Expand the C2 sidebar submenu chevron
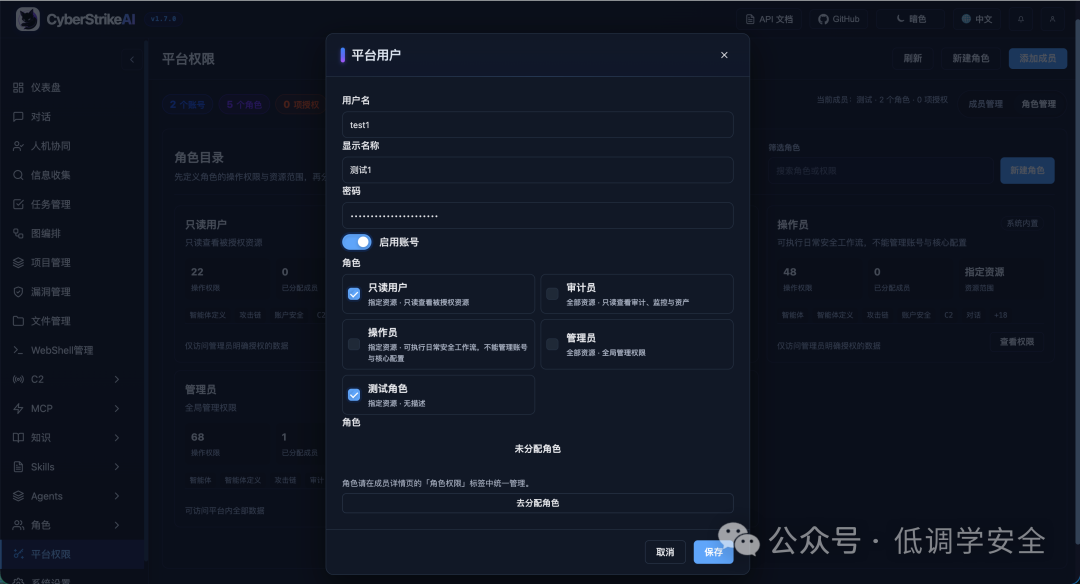 tap(116, 379)
